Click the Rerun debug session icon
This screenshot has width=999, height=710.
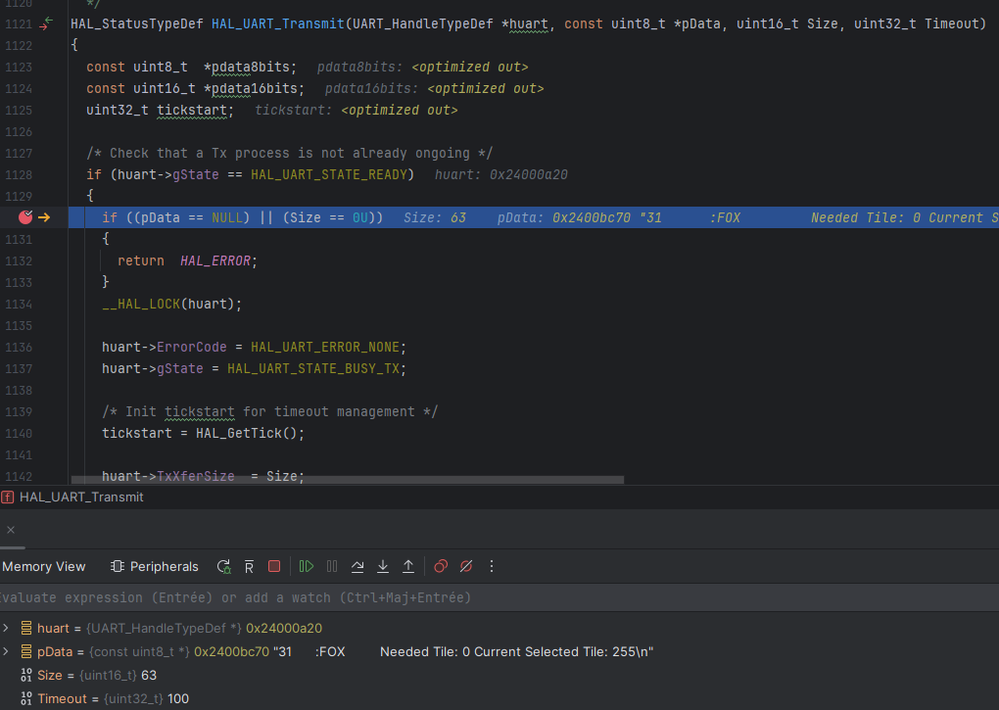point(224,566)
